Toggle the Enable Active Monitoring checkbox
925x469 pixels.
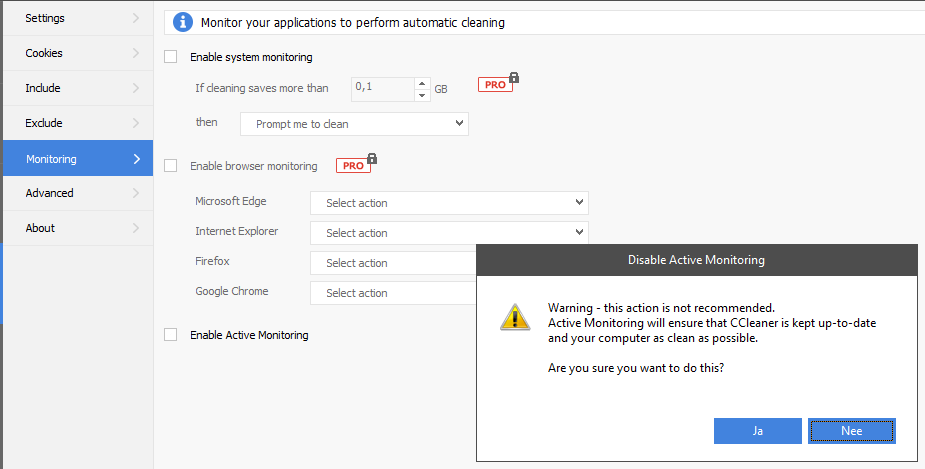170,335
